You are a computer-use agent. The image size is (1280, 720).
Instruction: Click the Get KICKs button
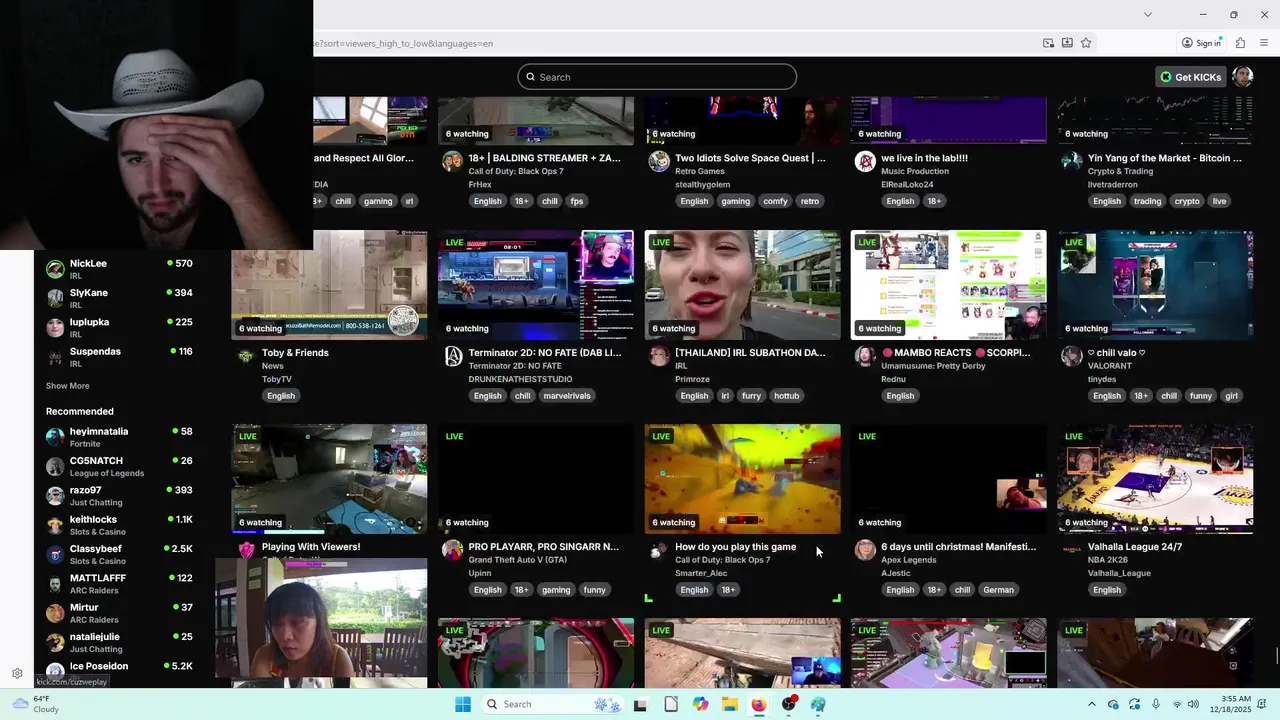tap(1190, 77)
